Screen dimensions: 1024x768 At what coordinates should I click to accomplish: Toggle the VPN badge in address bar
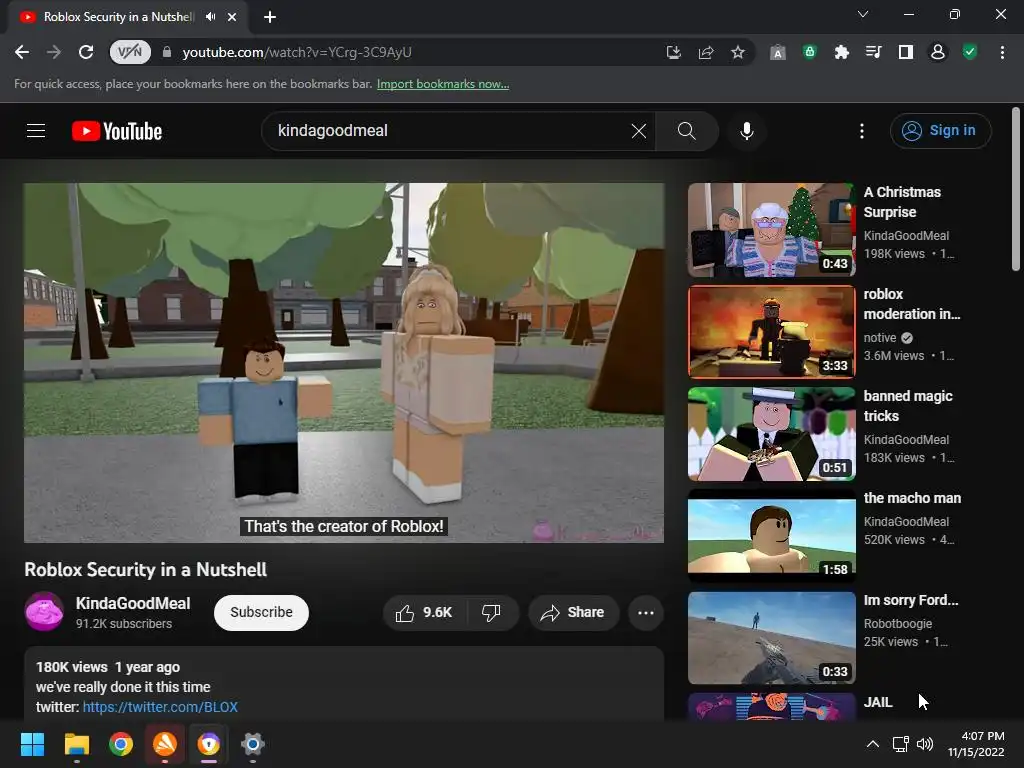coord(130,52)
